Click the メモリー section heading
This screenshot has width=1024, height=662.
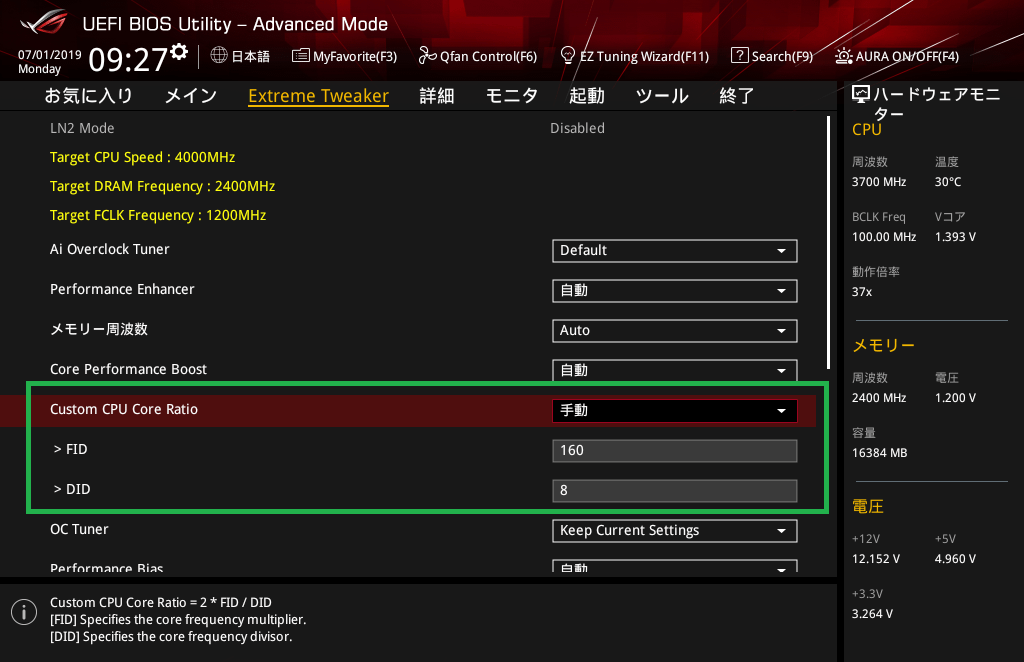coord(884,345)
